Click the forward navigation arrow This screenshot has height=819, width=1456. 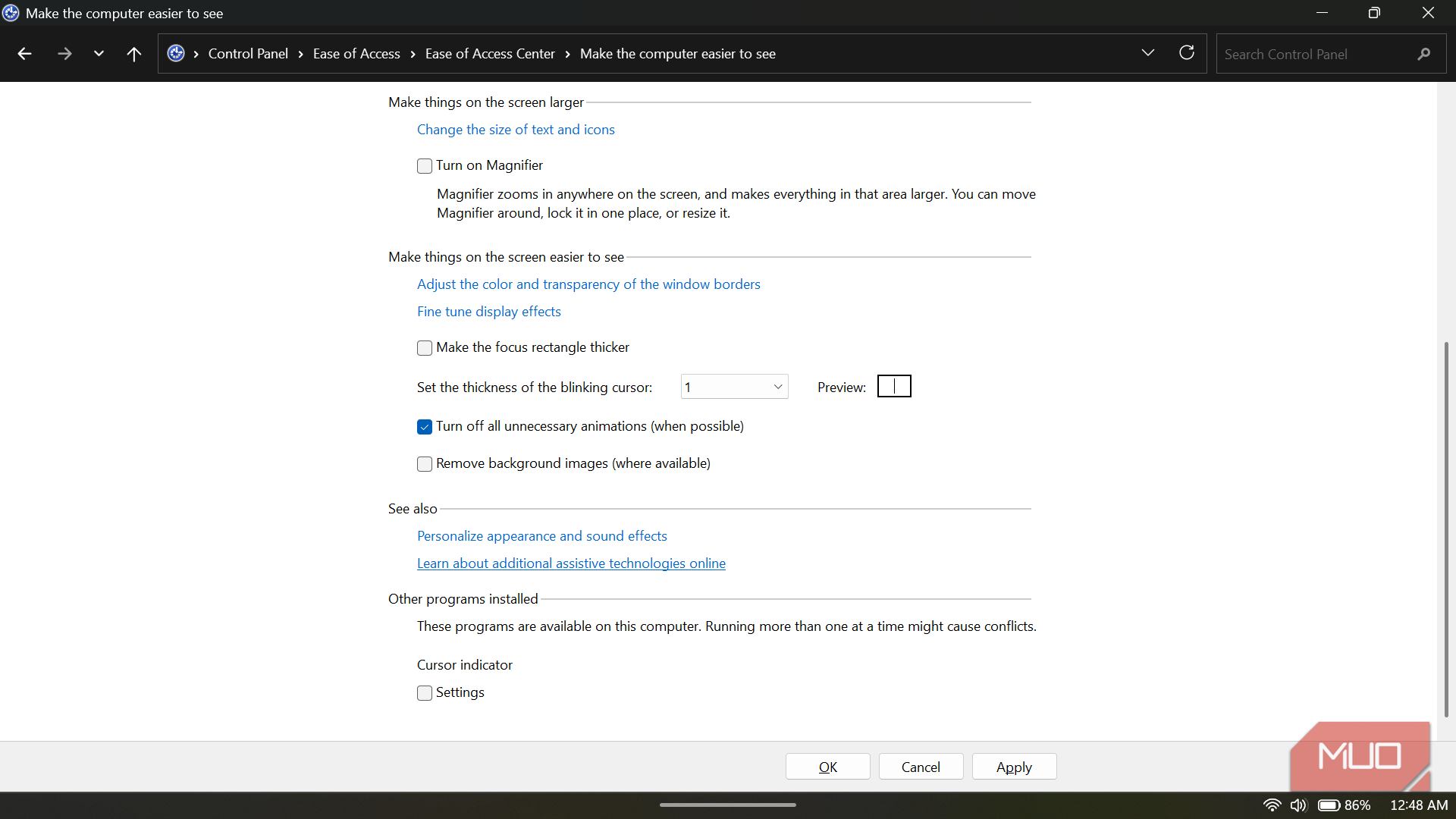pos(64,54)
